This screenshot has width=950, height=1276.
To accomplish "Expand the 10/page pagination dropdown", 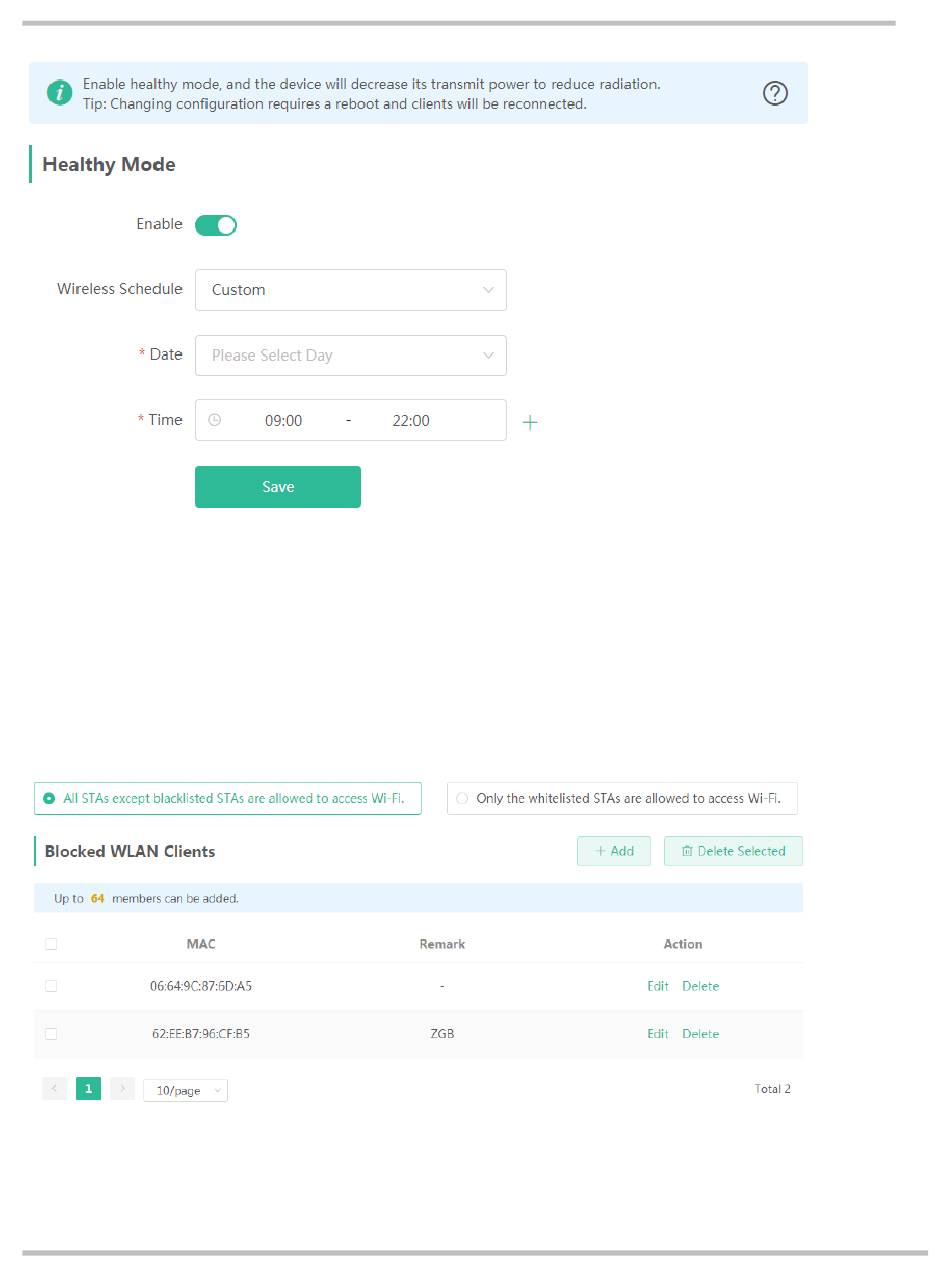I will (185, 1090).
